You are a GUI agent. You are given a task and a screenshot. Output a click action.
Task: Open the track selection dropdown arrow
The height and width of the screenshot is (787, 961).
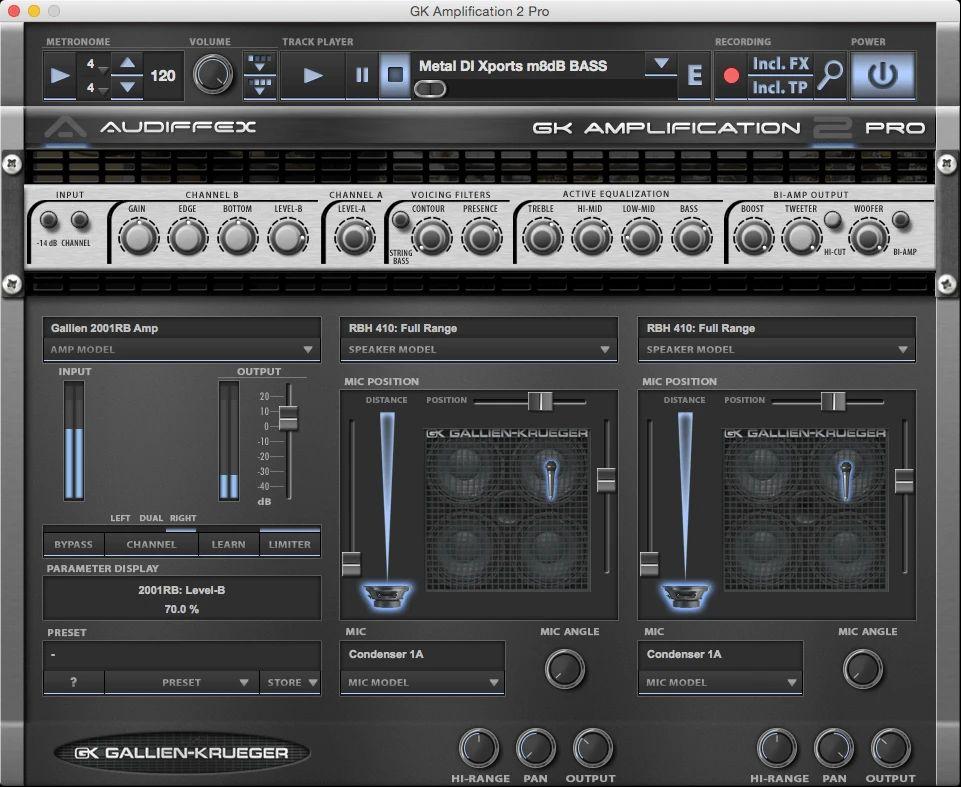tap(661, 64)
